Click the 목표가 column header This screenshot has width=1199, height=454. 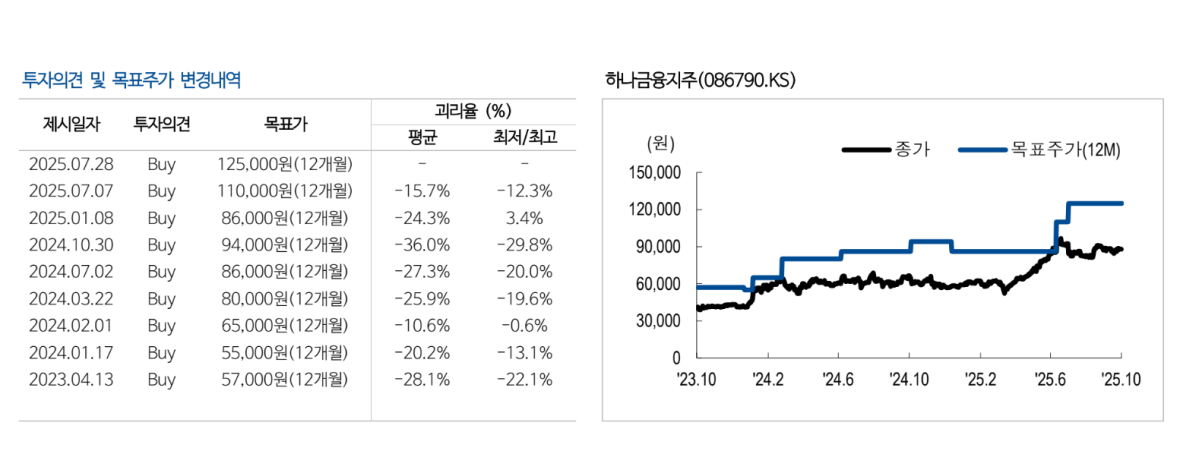[285, 125]
